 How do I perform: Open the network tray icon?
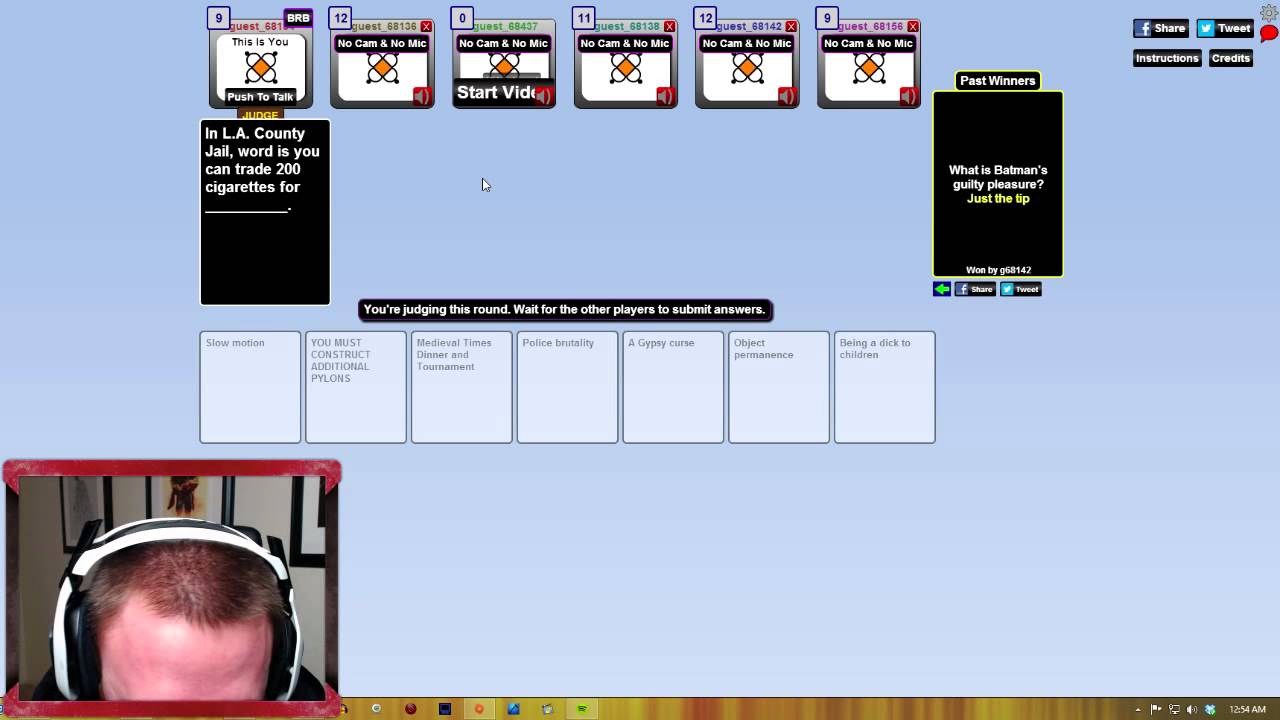1175,710
